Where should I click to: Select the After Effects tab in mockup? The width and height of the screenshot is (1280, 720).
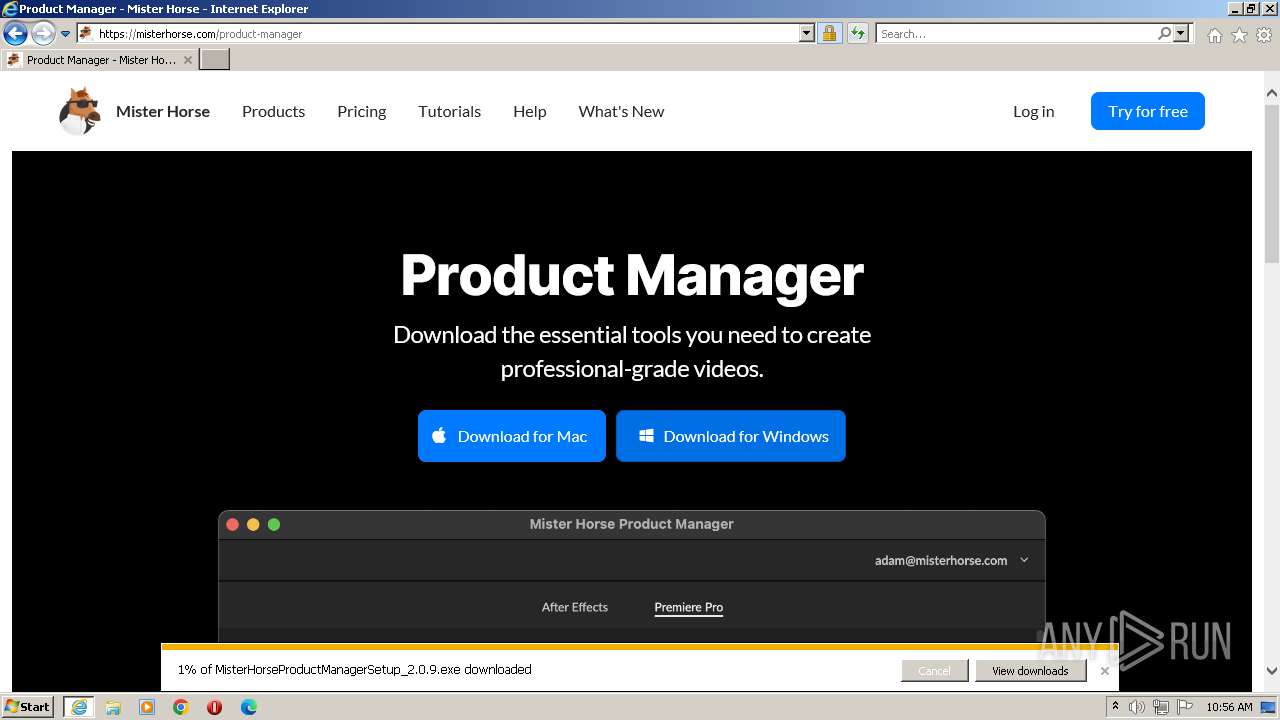pyautogui.click(x=575, y=607)
